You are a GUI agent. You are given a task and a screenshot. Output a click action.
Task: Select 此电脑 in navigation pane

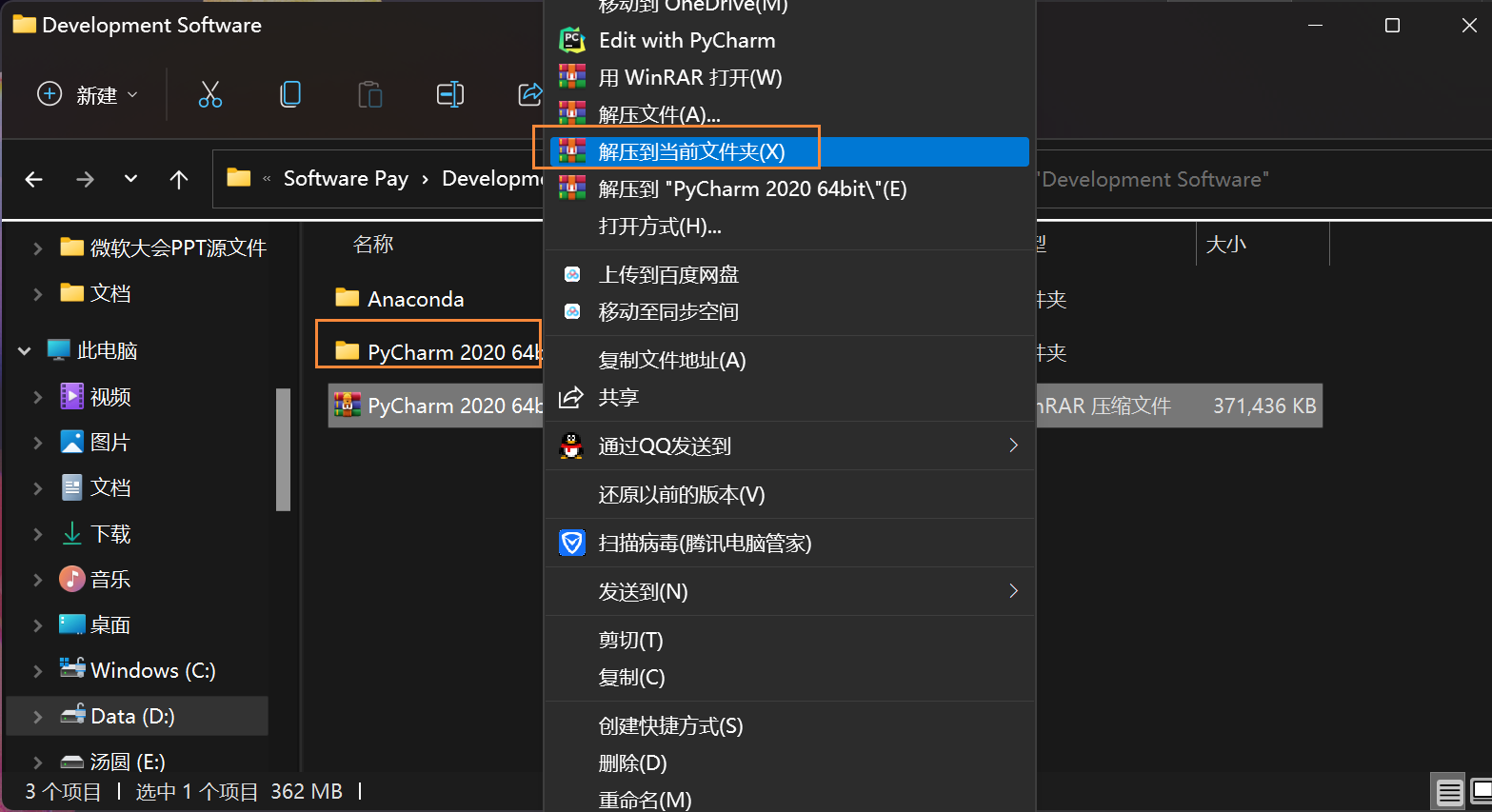point(92,350)
